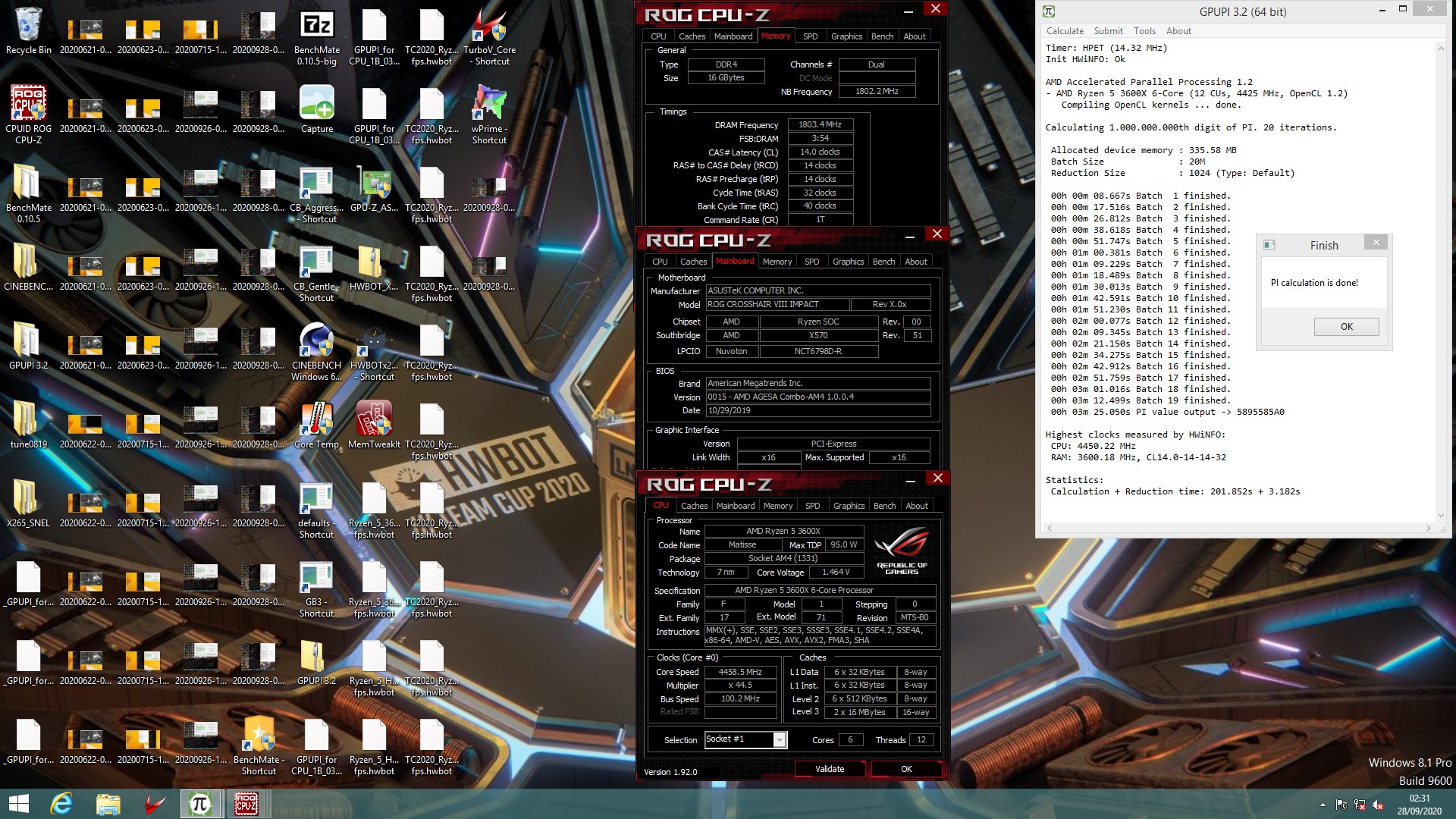Screen dimensions: 1456x819
Task: Launch the TurboV_Core shortcut
Action: click(489, 36)
